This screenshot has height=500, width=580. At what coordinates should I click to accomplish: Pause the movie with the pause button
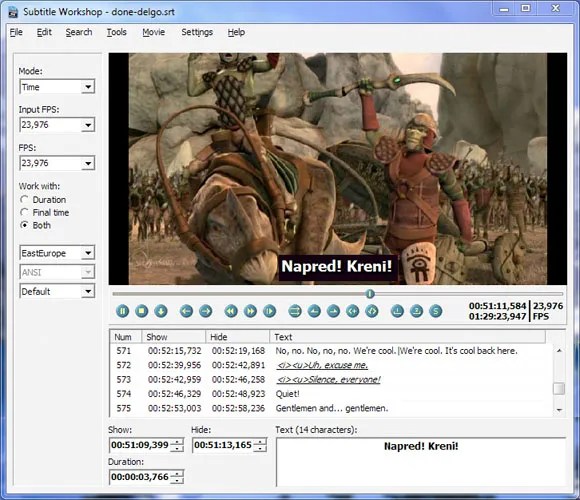(122, 311)
